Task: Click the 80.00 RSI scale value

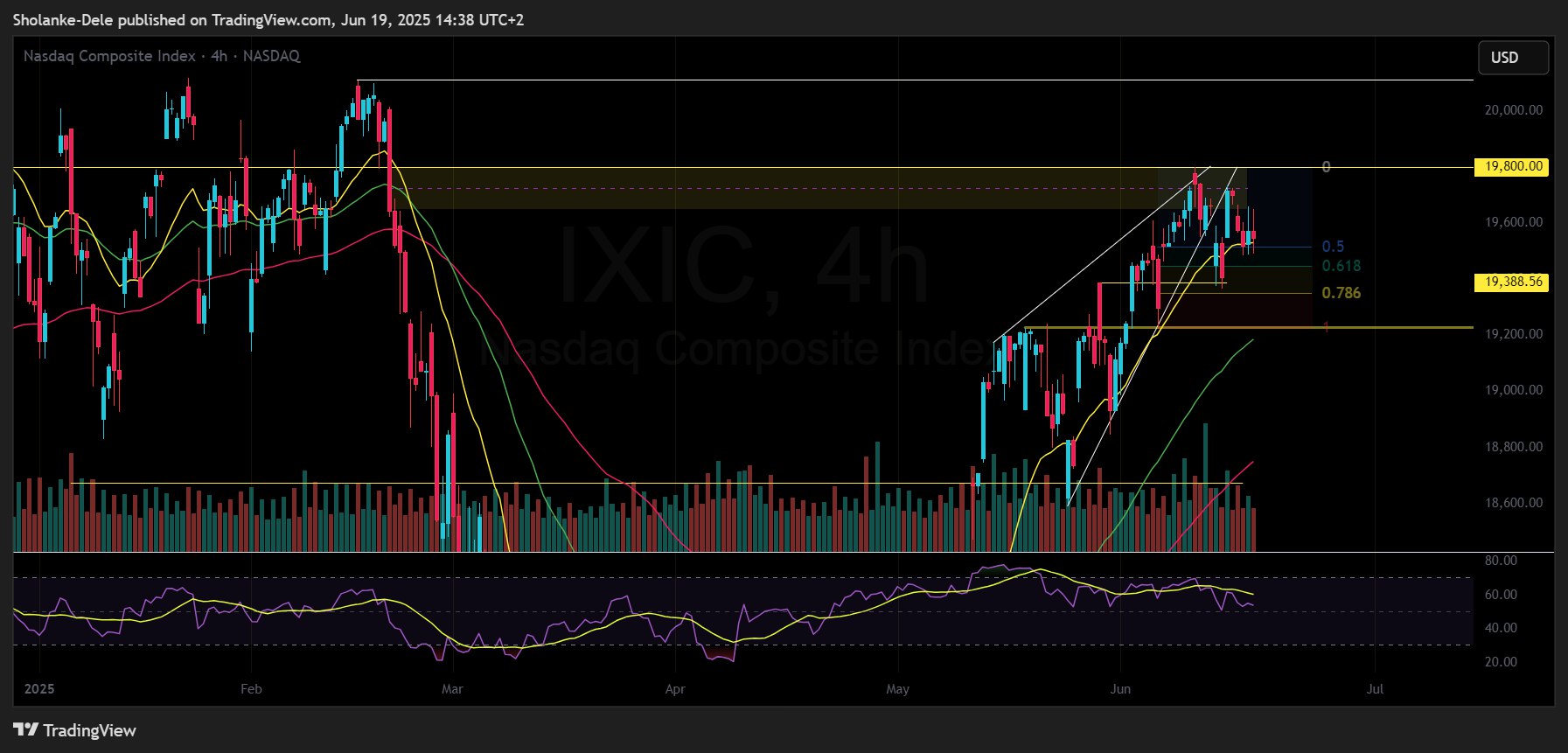Action: tap(1501, 561)
